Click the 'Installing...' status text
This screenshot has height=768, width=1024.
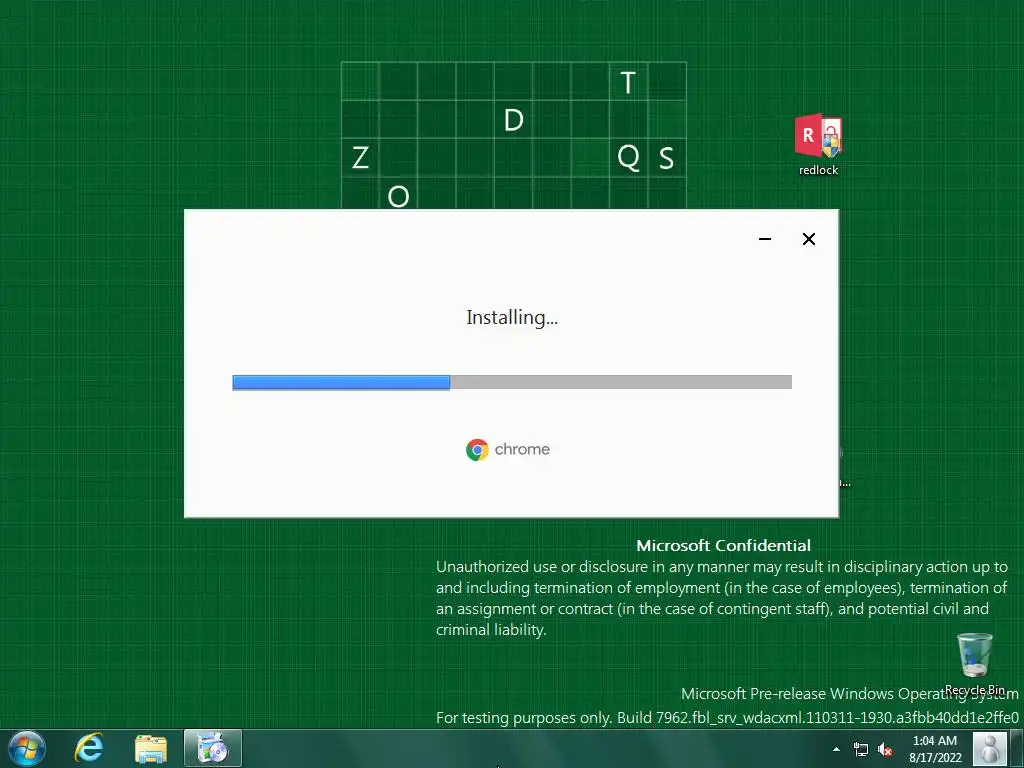click(x=512, y=317)
